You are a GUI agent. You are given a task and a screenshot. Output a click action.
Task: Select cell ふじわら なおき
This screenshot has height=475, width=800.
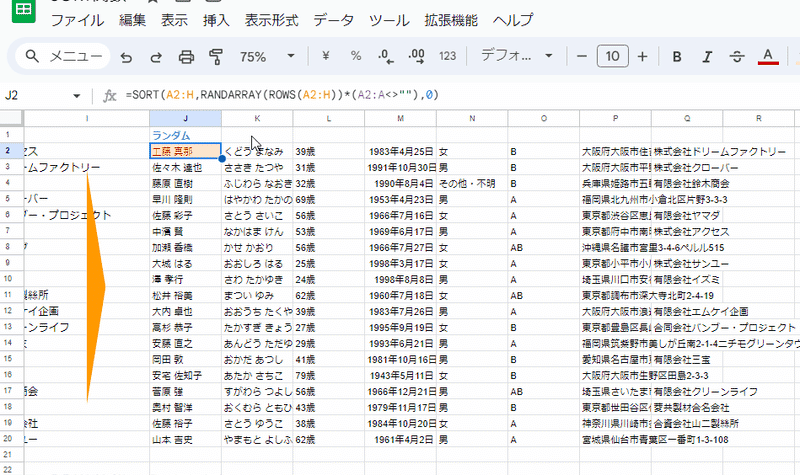[x=257, y=183]
